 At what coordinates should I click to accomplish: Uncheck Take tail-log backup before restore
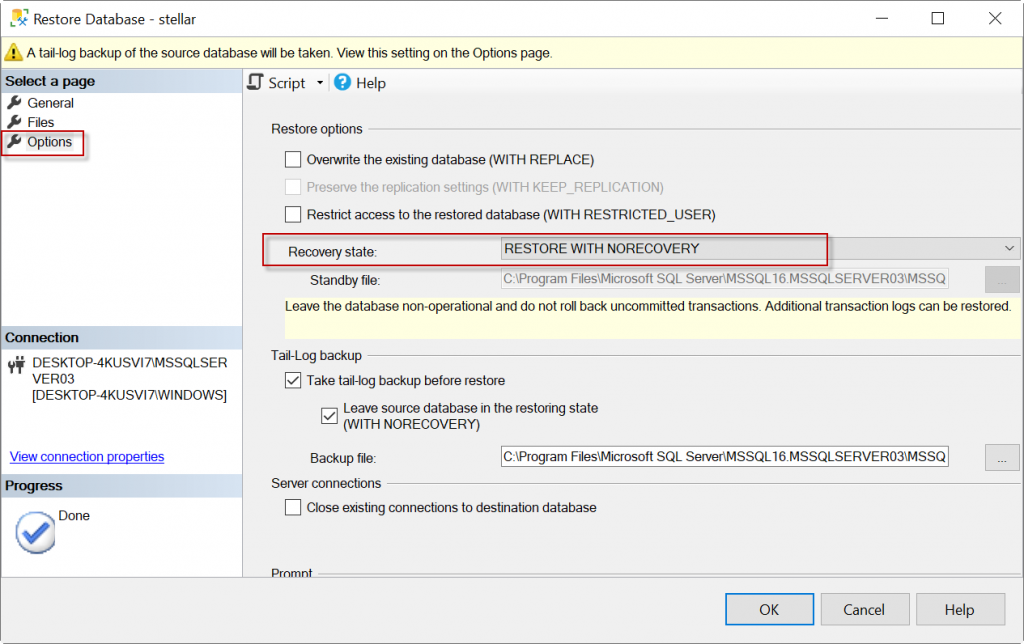click(x=293, y=380)
